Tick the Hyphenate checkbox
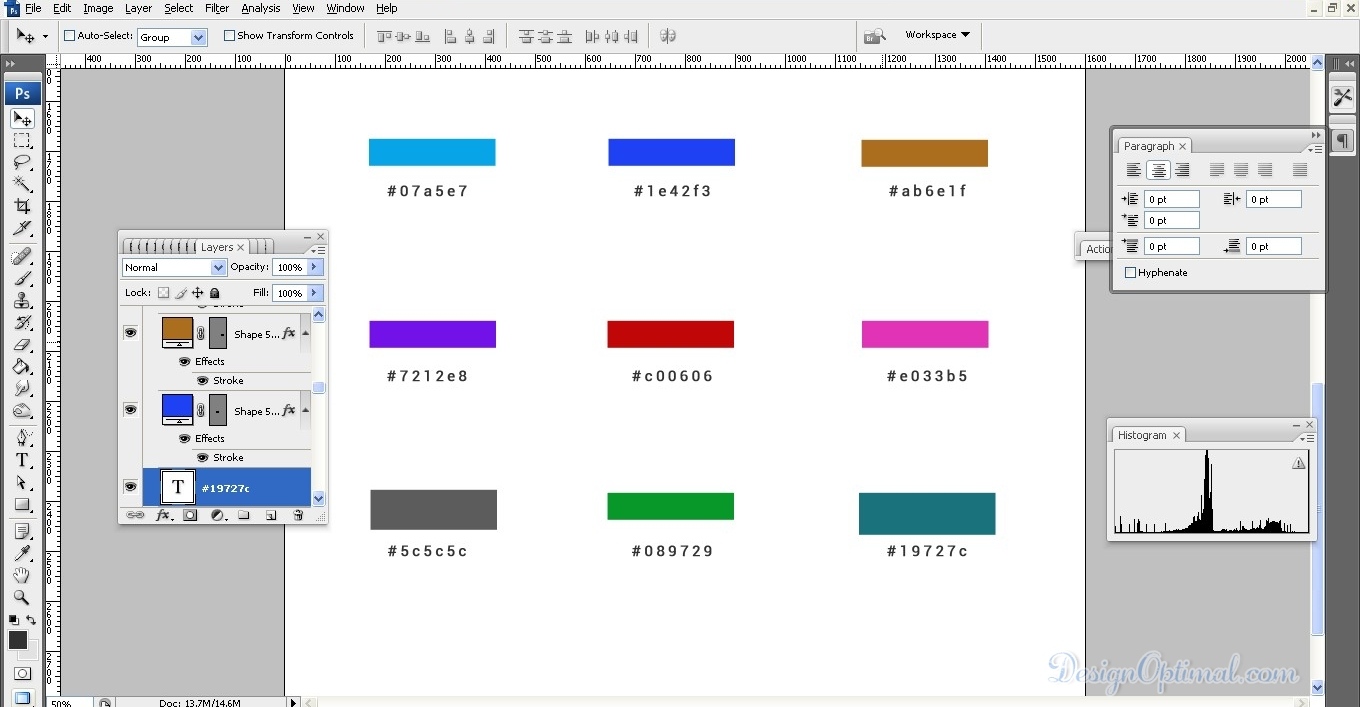Image resolution: width=1360 pixels, height=707 pixels. click(x=1131, y=272)
